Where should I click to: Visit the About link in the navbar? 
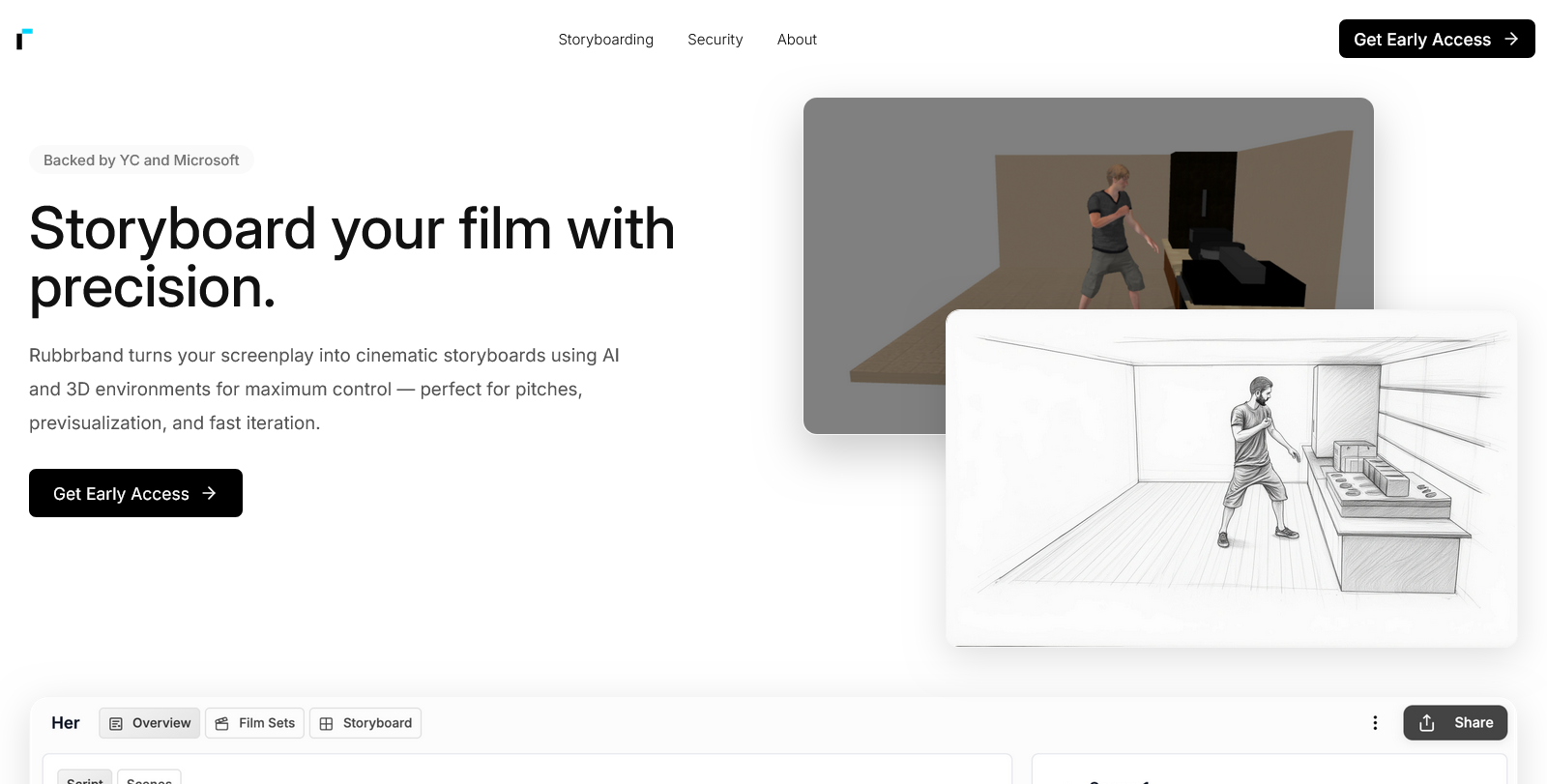coord(797,40)
